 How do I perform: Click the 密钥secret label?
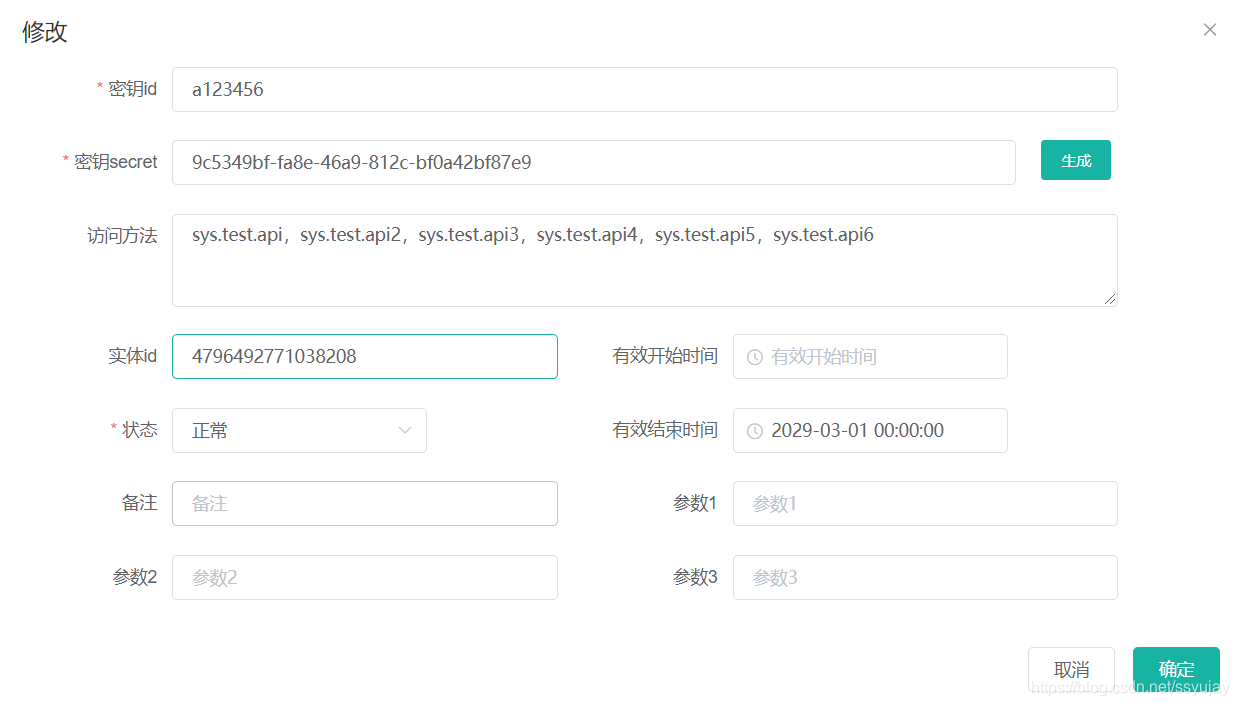[116, 162]
